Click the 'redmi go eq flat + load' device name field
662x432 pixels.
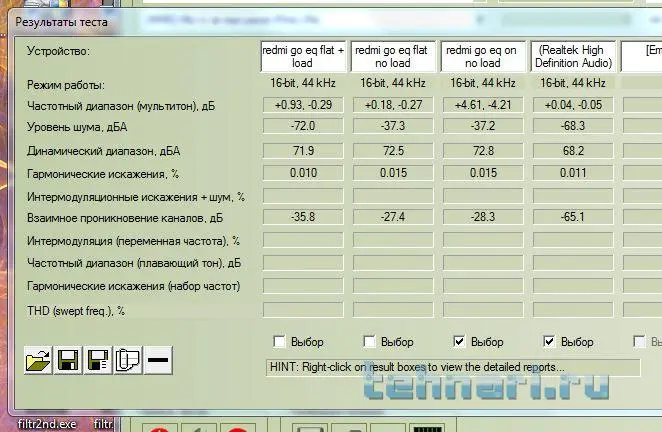pos(302,55)
